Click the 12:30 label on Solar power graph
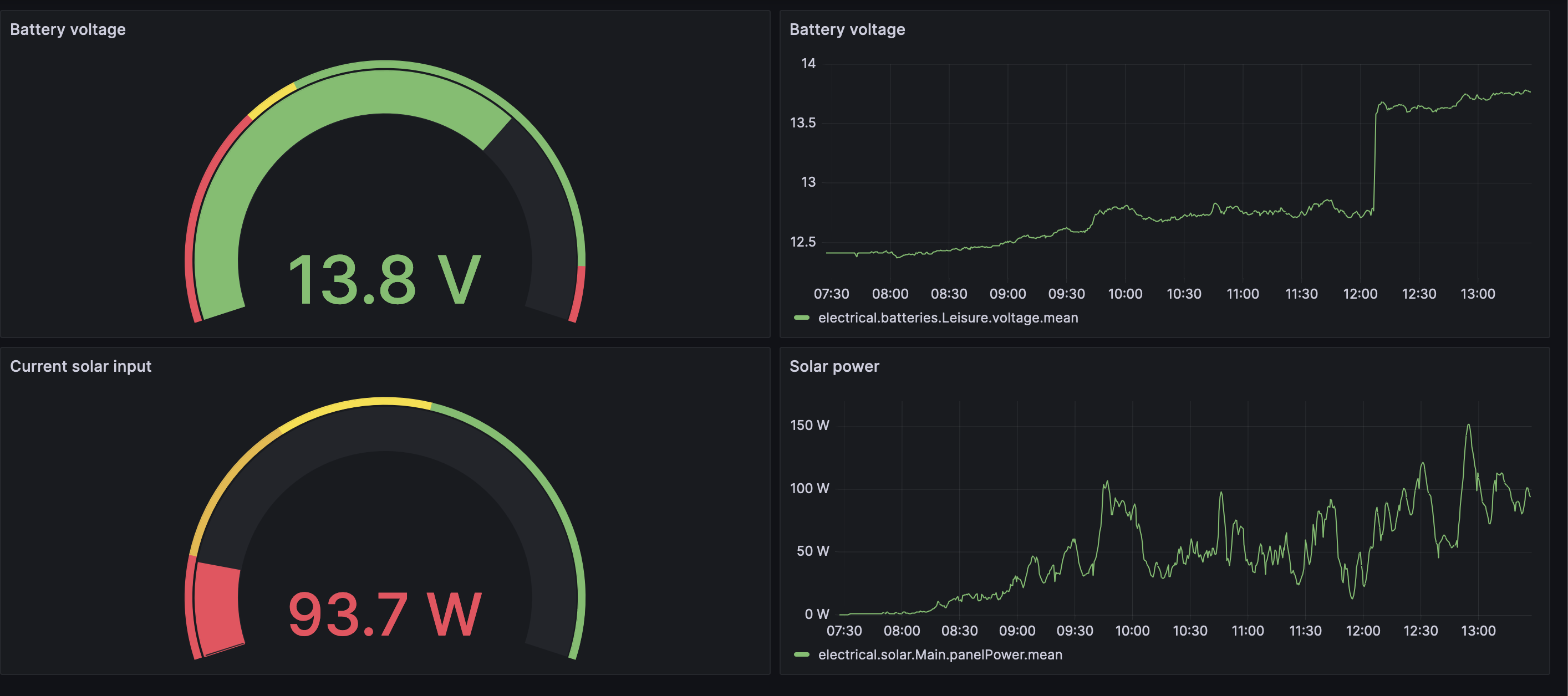The image size is (1568, 696). point(1420,631)
